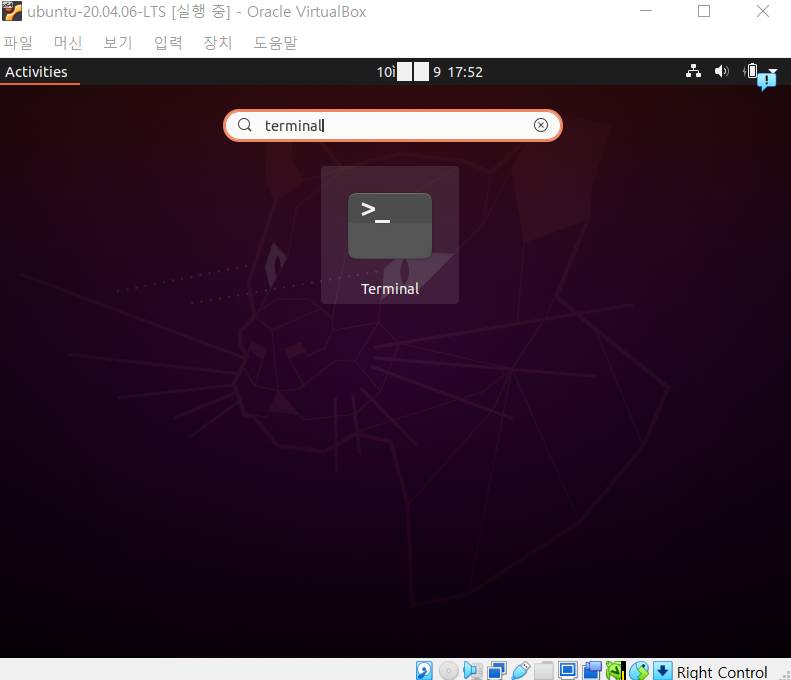The width and height of the screenshot is (791, 680).
Task: Click the keyboard capture arrow icon
Action: point(663,670)
